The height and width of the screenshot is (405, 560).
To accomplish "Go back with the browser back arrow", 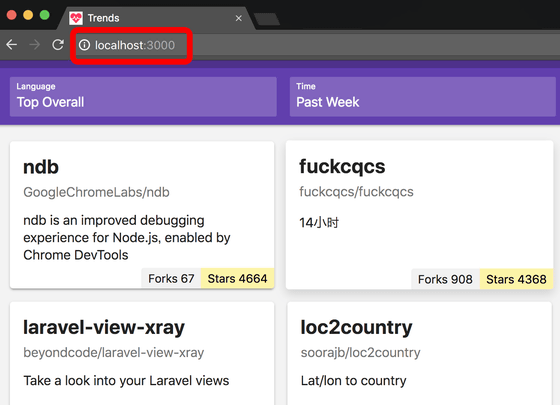I will tap(12, 45).
